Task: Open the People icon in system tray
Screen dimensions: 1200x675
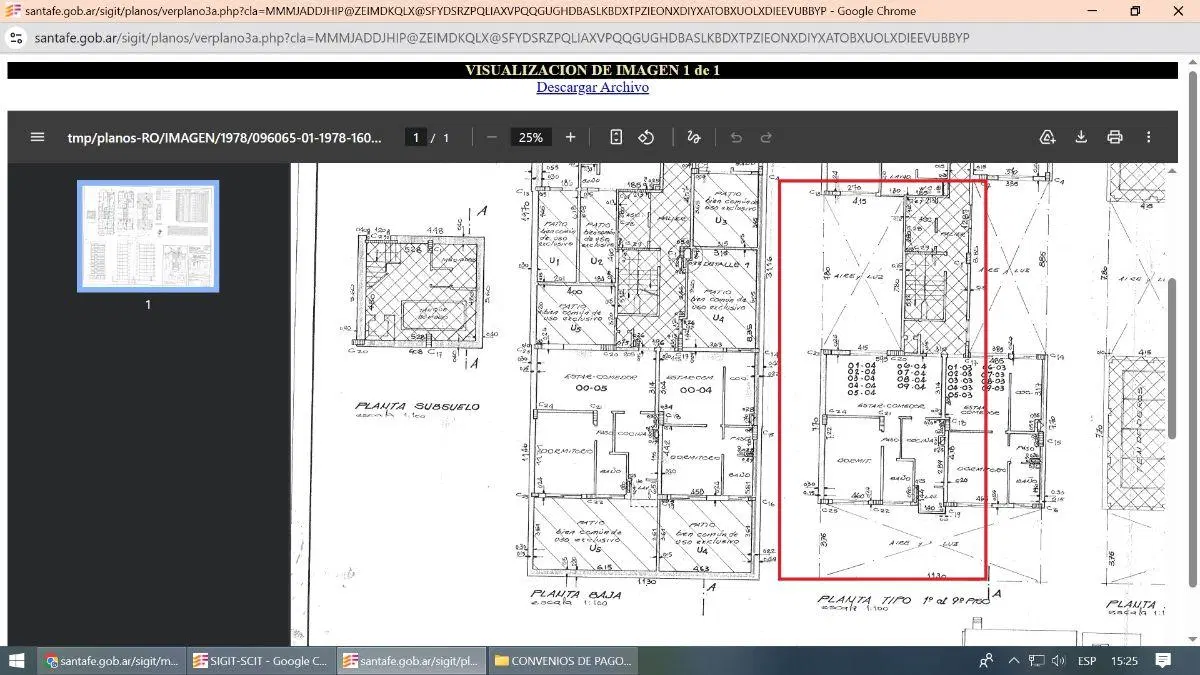Action: coord(986,661)
